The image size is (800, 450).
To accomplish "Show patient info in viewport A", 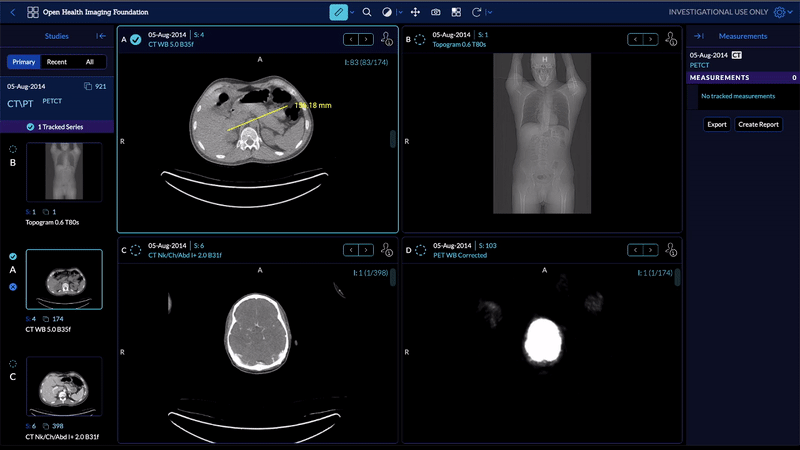I will [387, 39].
